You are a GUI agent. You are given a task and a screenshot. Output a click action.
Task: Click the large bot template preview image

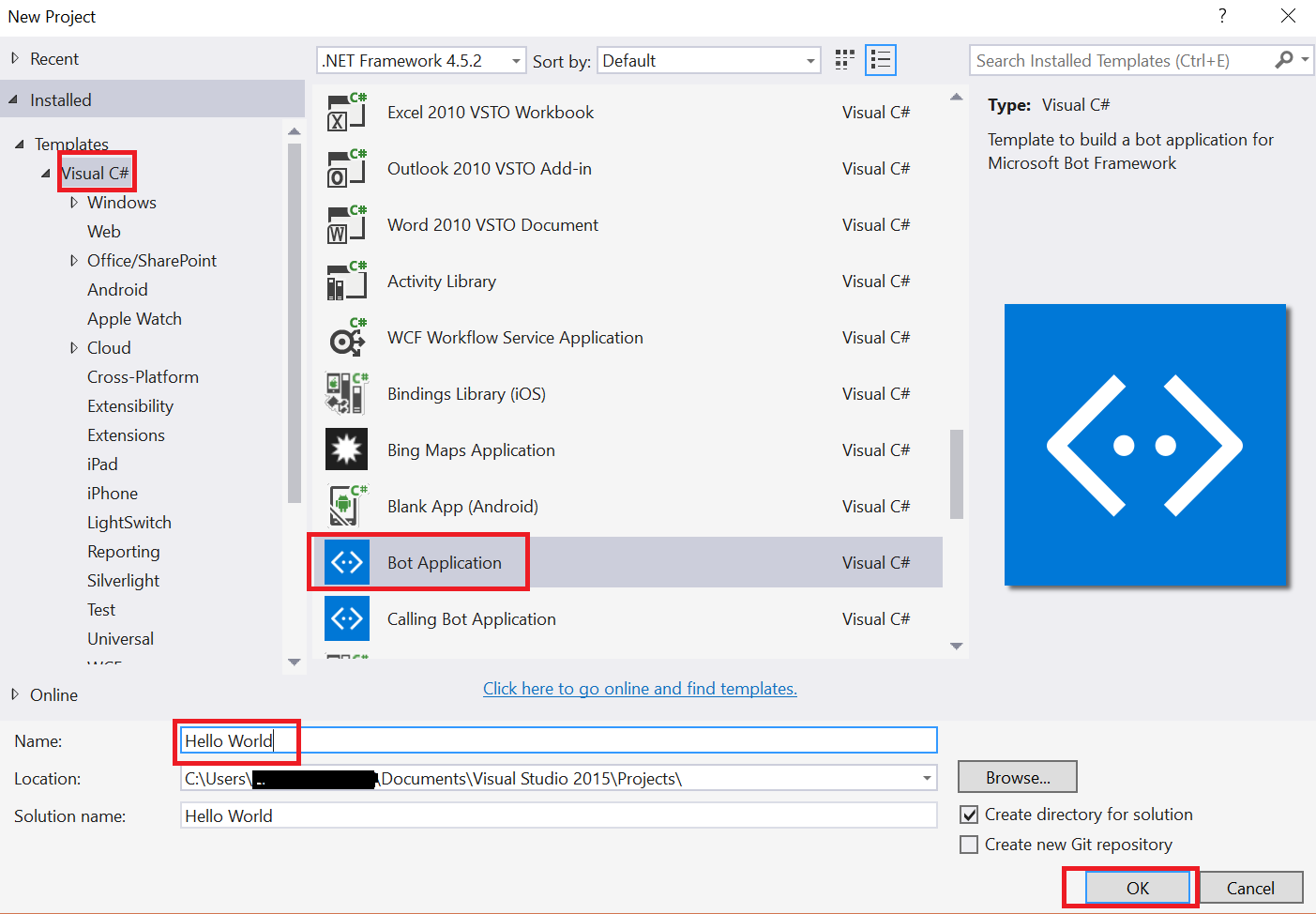pyautogui.click(x=1145, y=445)
